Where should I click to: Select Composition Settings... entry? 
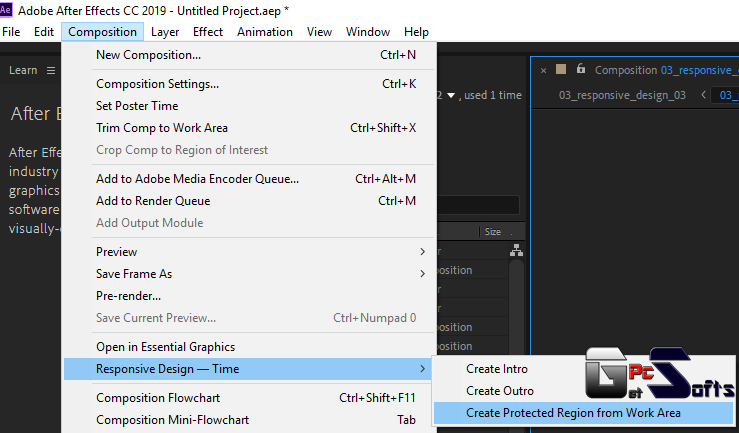click(x=249, y=84)
